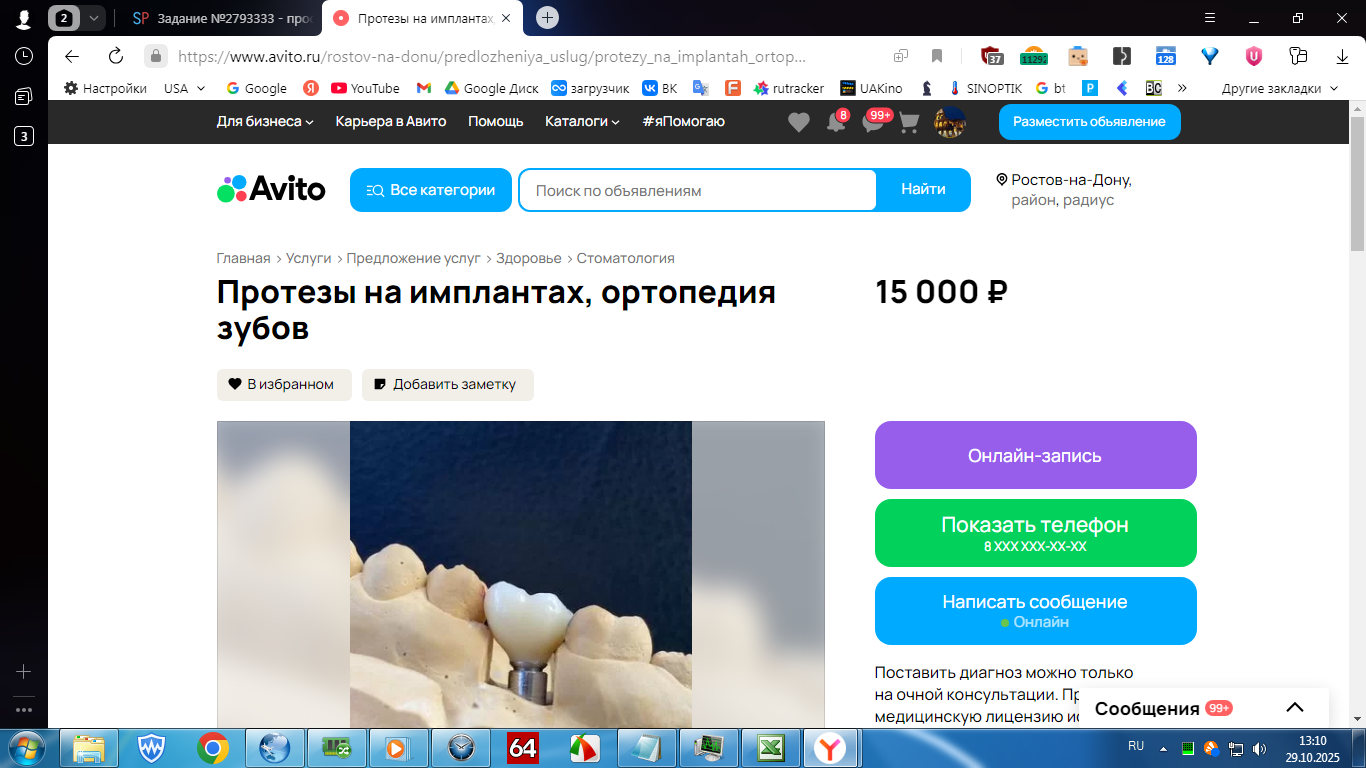
Task: Open Все категории list
Action: point(431,190)
